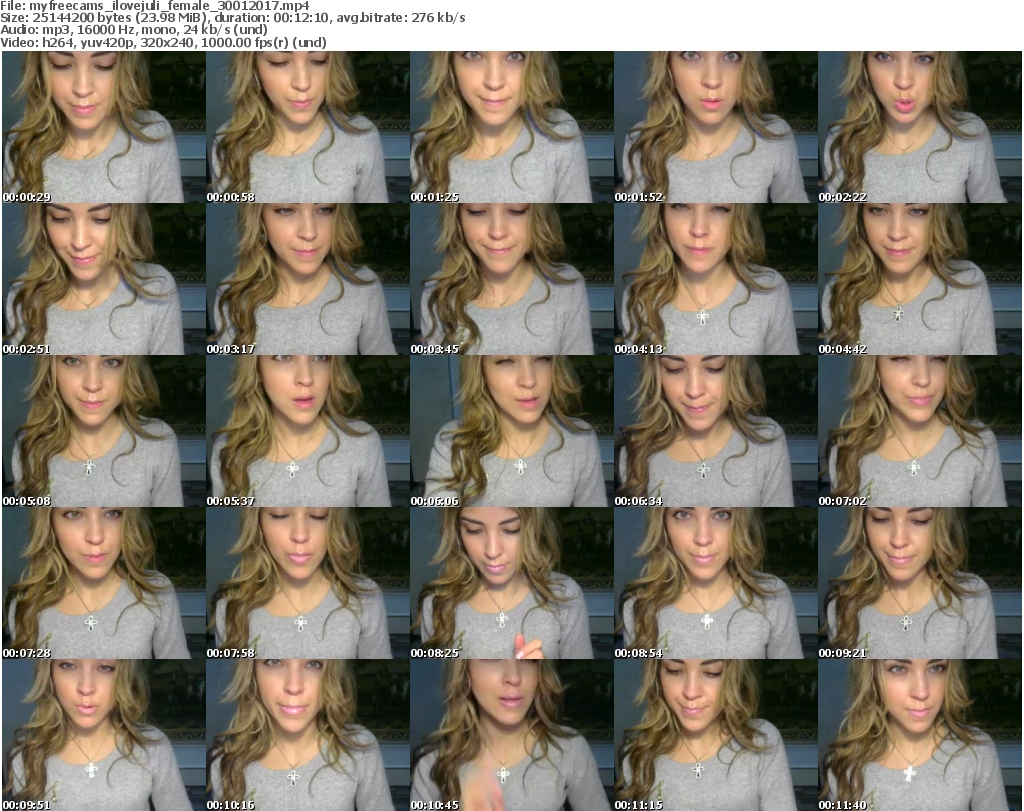The width and height of the screenshot is (1024, 811).
Task: Select the thumbnail timestamped 00:07:02
Action: click(920, 431)
